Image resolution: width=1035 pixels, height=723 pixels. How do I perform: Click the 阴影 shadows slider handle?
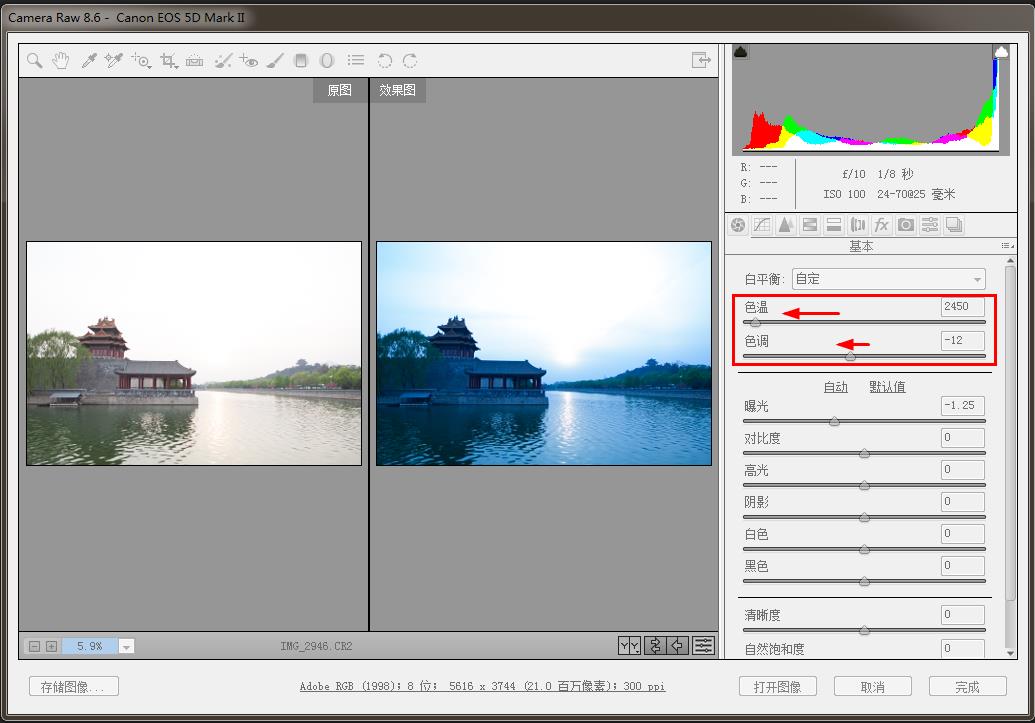coord(864,518)
